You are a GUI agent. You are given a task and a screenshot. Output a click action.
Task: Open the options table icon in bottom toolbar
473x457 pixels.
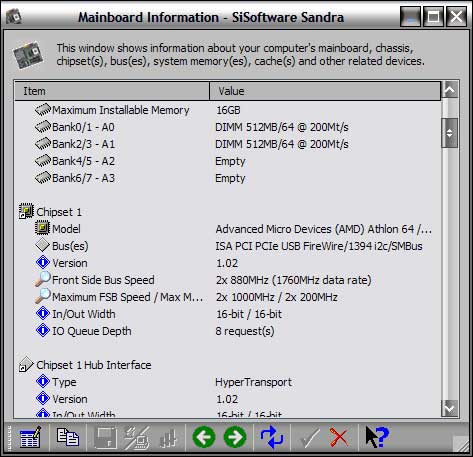click(30, 437)
